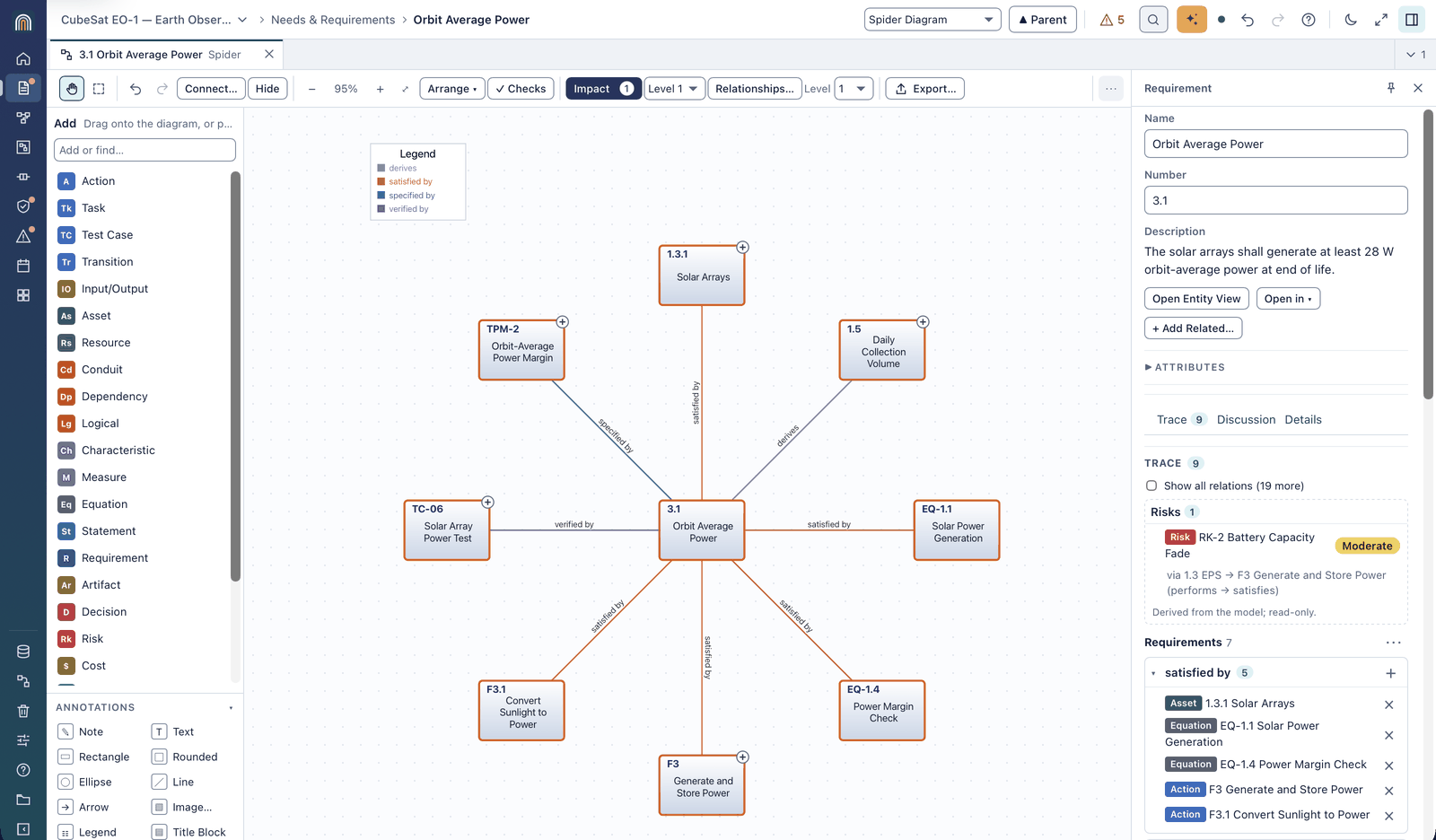The image size is (1436, 840).
Task: Zoom in the diagram with the plus icon
Action: (x=380, y=89)
